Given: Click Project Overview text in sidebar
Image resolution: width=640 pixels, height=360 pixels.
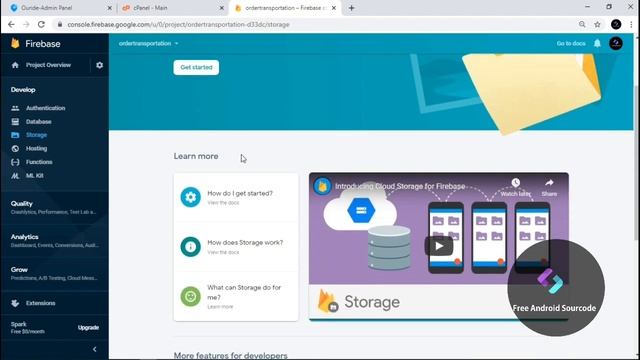Looking at the screenshot, I should (49, 65).
